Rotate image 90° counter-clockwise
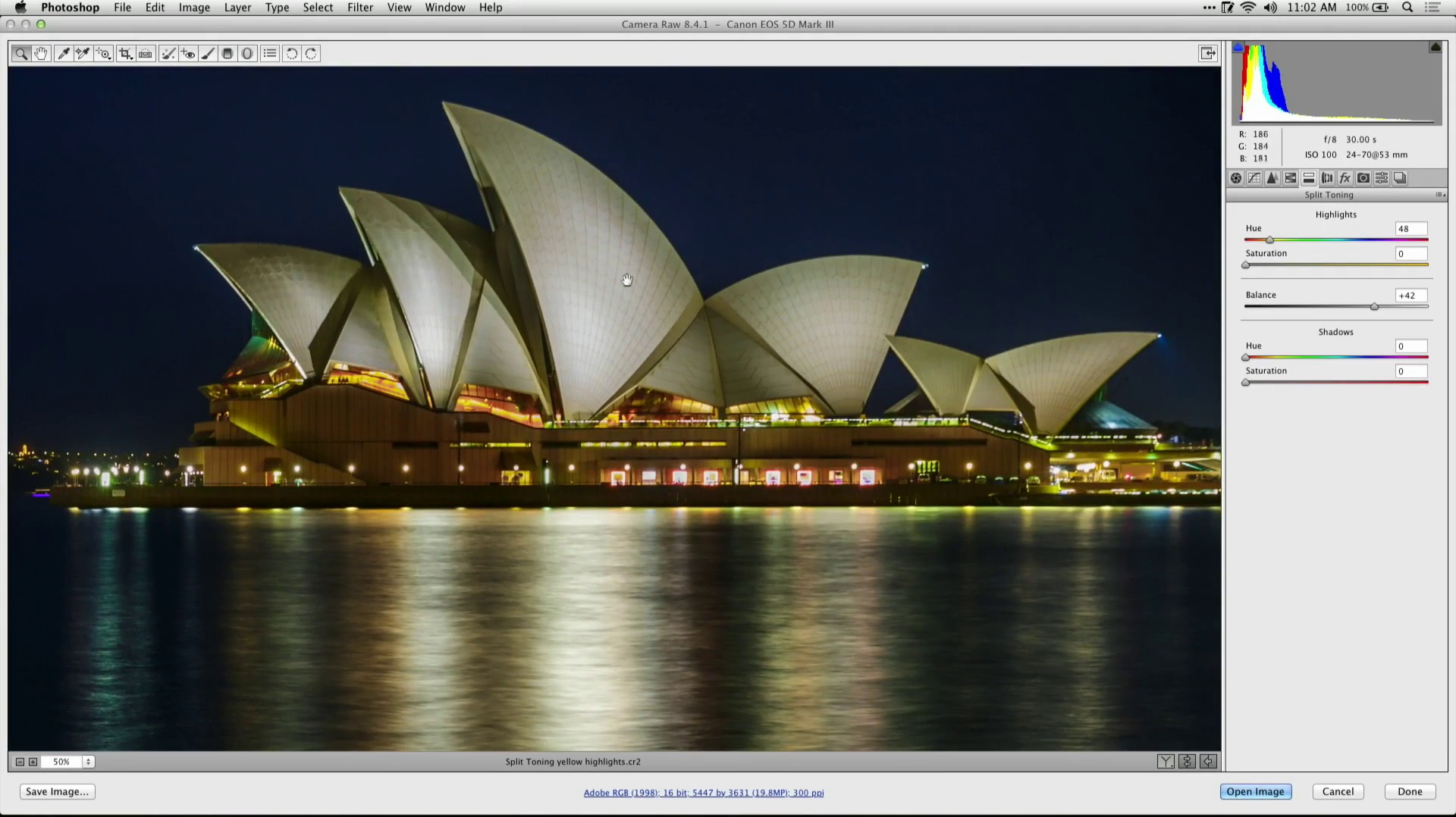The height and width of the screenshot is (817, 1456). pos(291,53)
